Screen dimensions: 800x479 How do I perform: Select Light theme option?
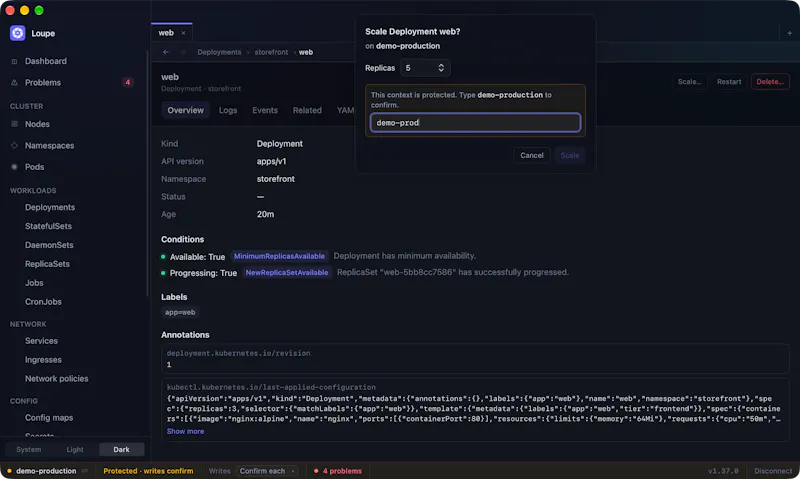75,449
